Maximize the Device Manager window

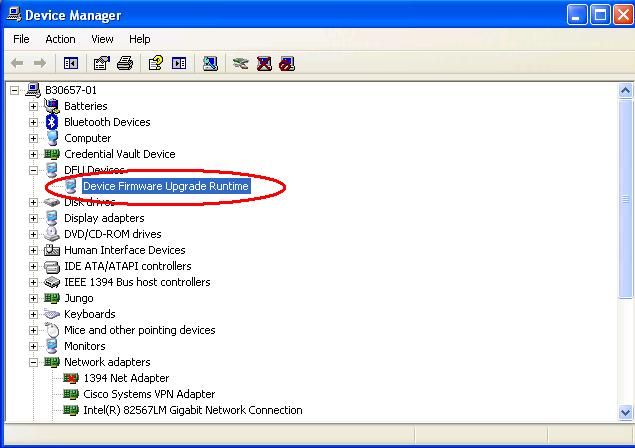tap(600, 15)
